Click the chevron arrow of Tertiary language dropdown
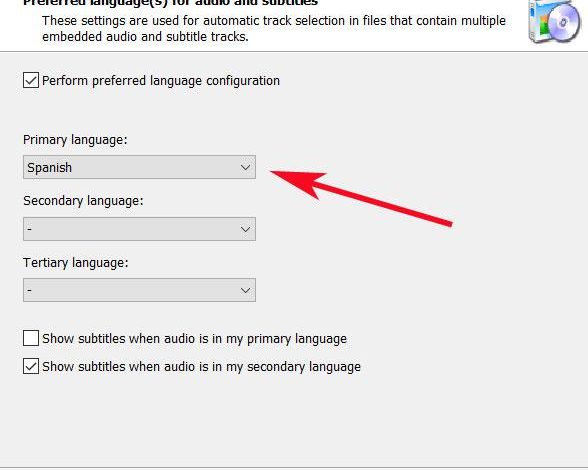588x470 pixels. coord(245,290)
